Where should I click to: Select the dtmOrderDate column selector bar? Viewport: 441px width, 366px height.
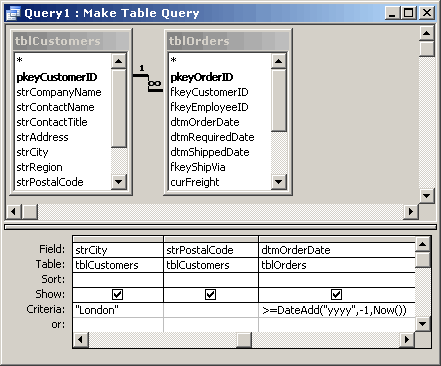tap(337, 239)
